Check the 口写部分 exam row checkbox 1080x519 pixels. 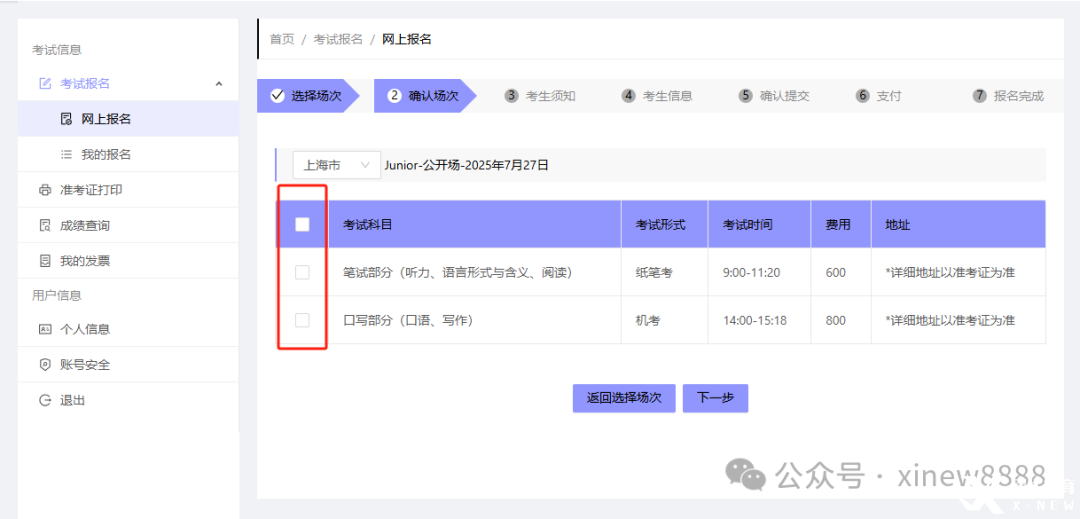click(x=302, y=320)
